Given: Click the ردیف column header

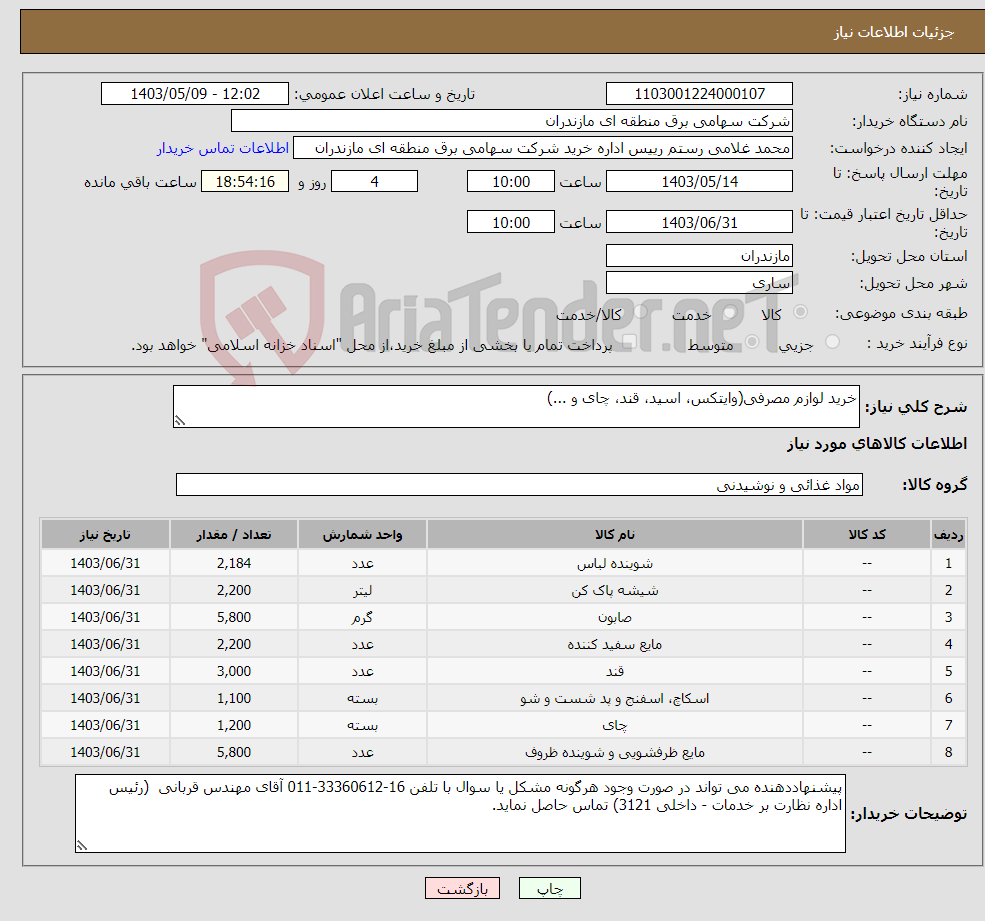Looking at the screenshot, I should coord(948,534).
